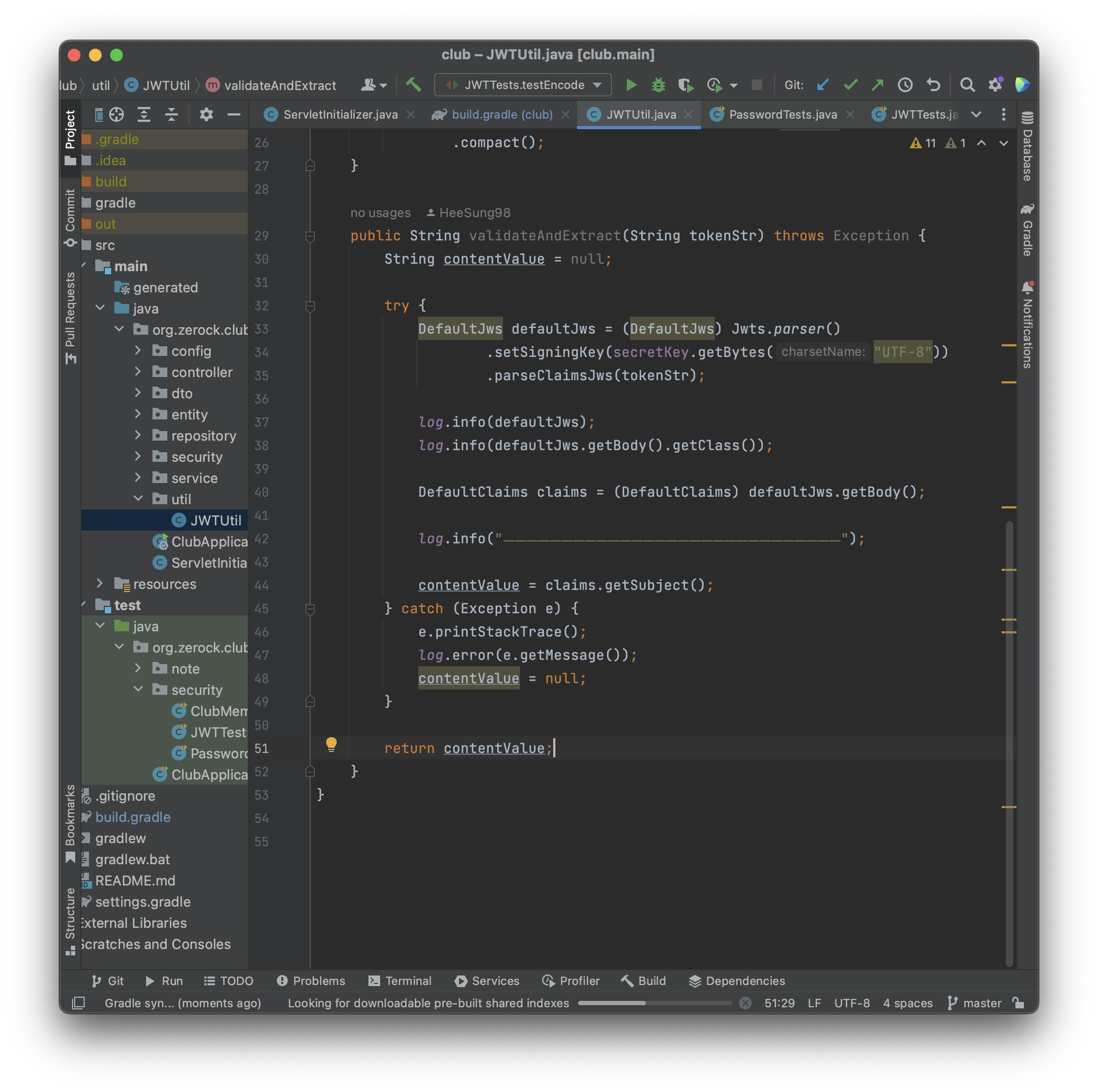Open Search Everywhere magnifier
Image resolution: width=1098 pixels, height=1092 pixels.
tap(967, 85)
